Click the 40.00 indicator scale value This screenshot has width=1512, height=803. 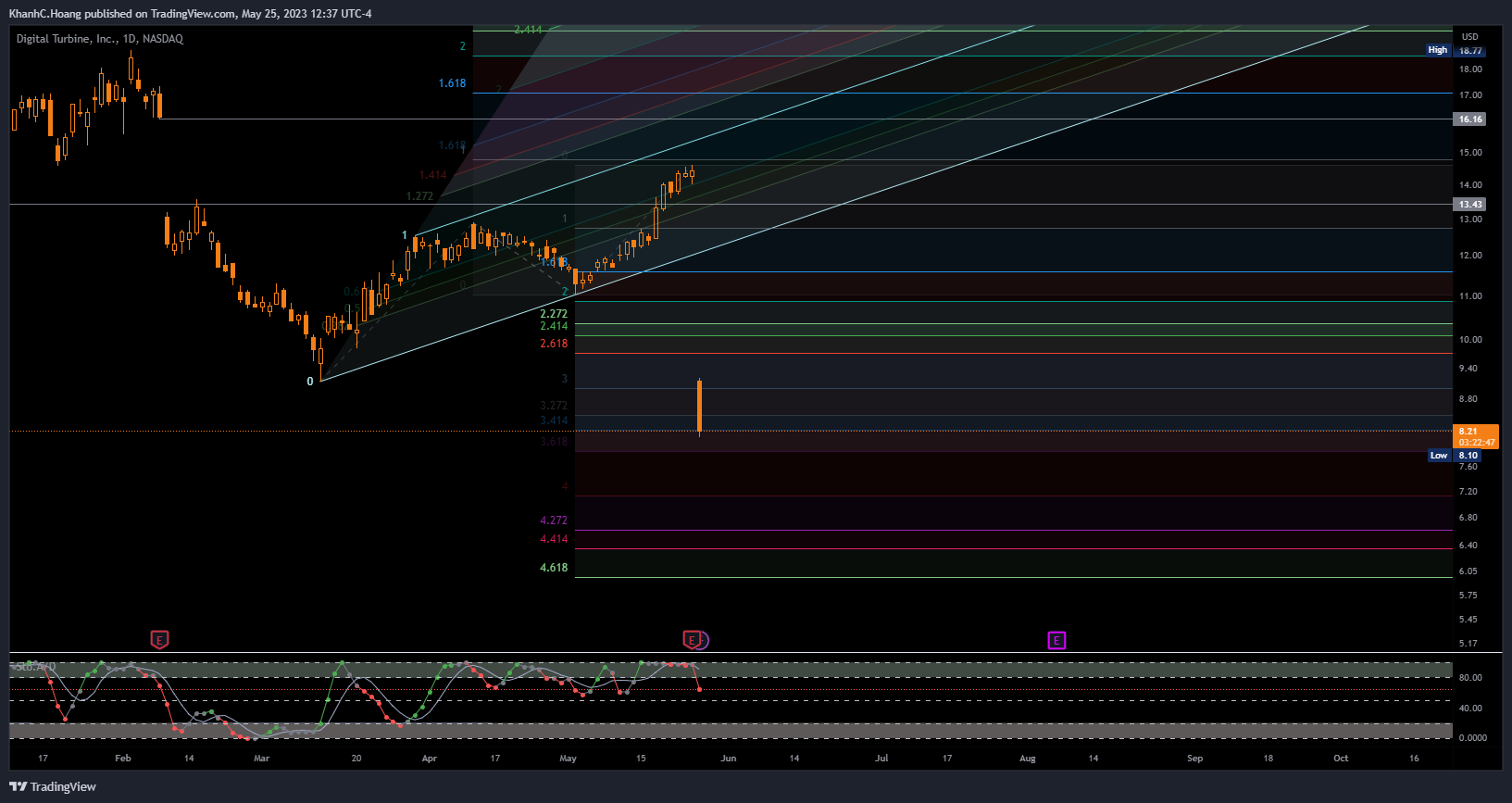1470,708
